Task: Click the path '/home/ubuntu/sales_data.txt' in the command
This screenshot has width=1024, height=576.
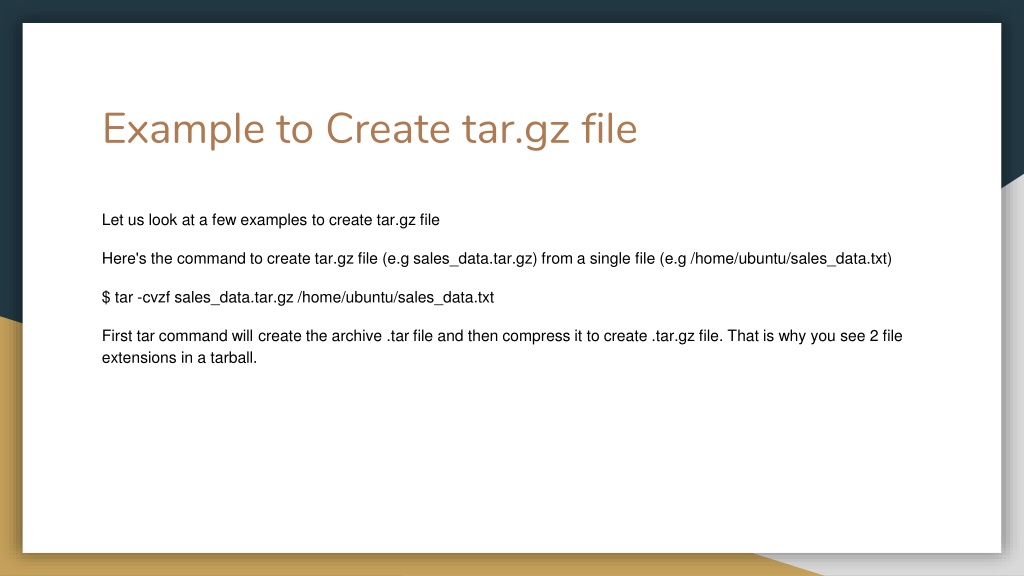Action: coord(395,297)
